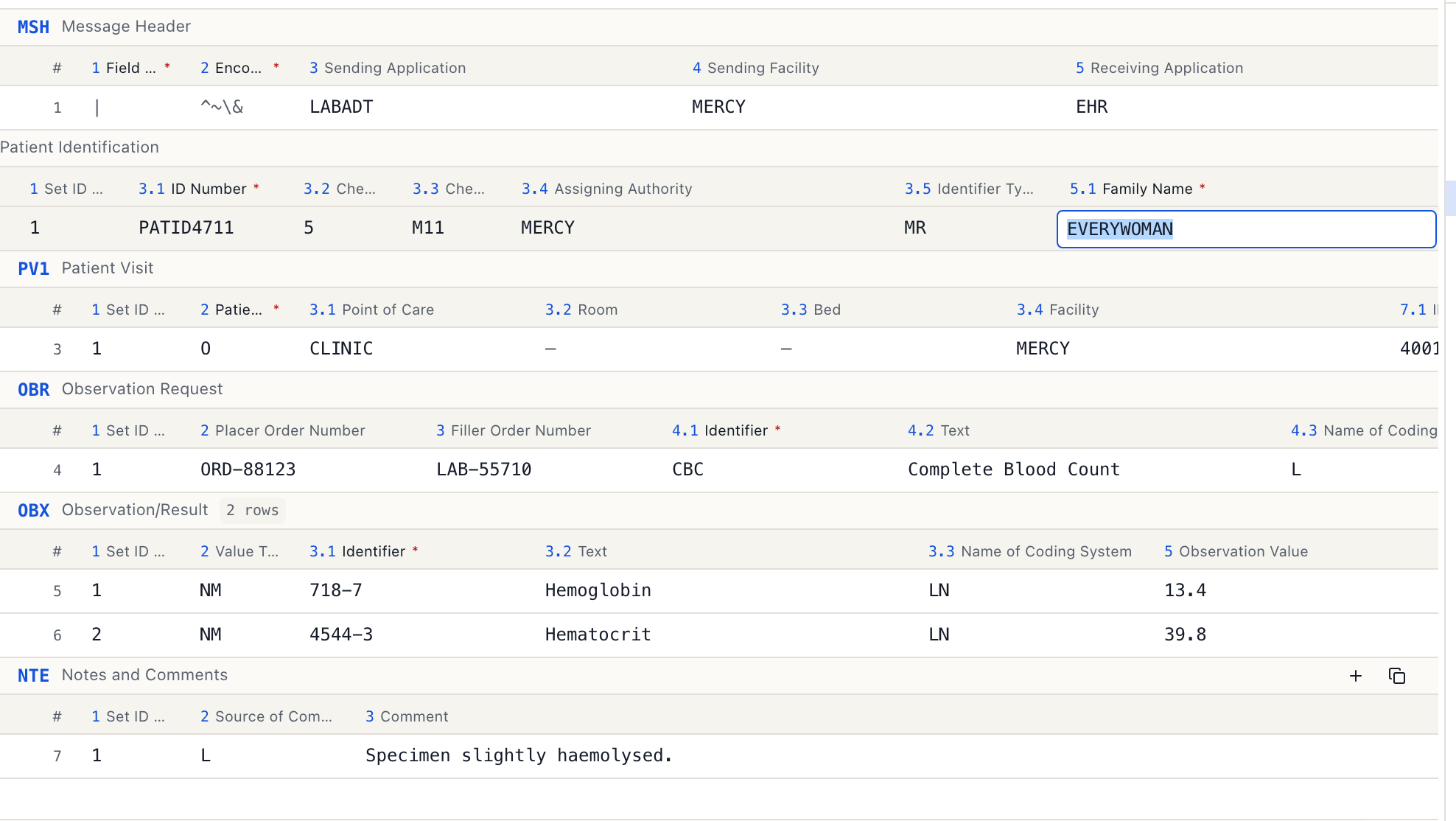1456x821 pixels.
Task: Open the PV1 segment label
Action: pyautogui.click(x=33, y=269)
